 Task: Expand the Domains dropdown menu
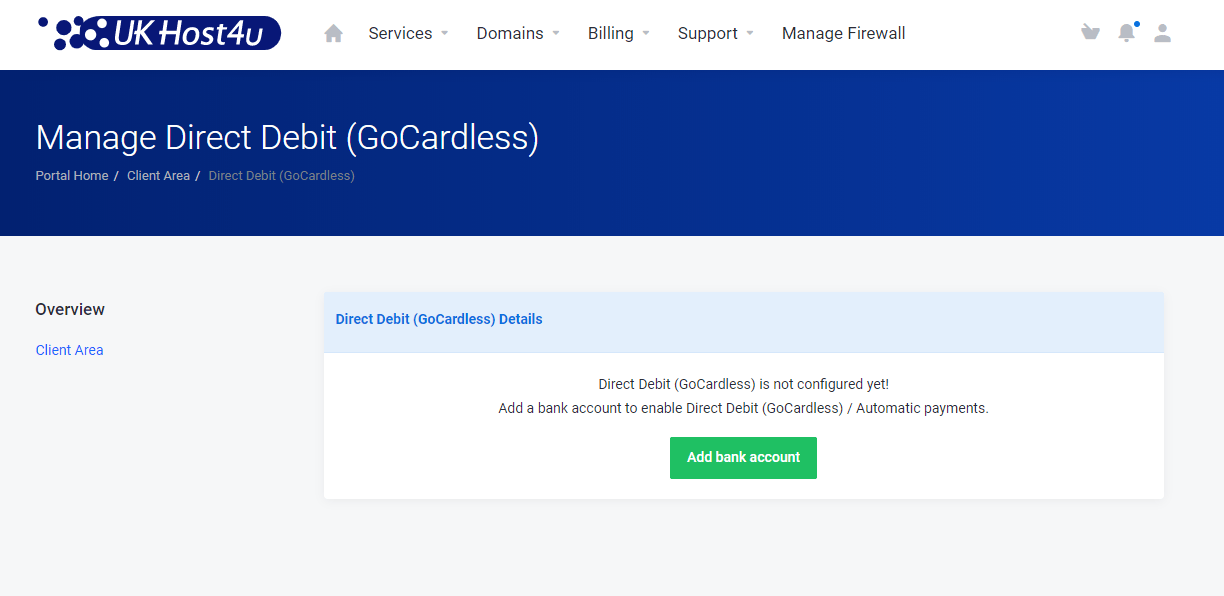coord(518,33)
